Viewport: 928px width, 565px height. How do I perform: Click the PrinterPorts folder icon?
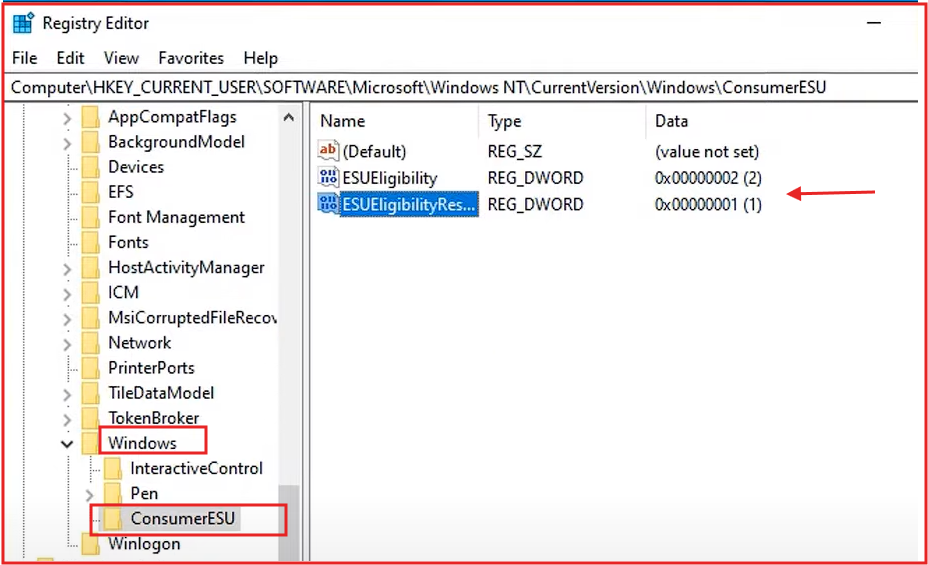pyautogui.click(x=91, y=368)
